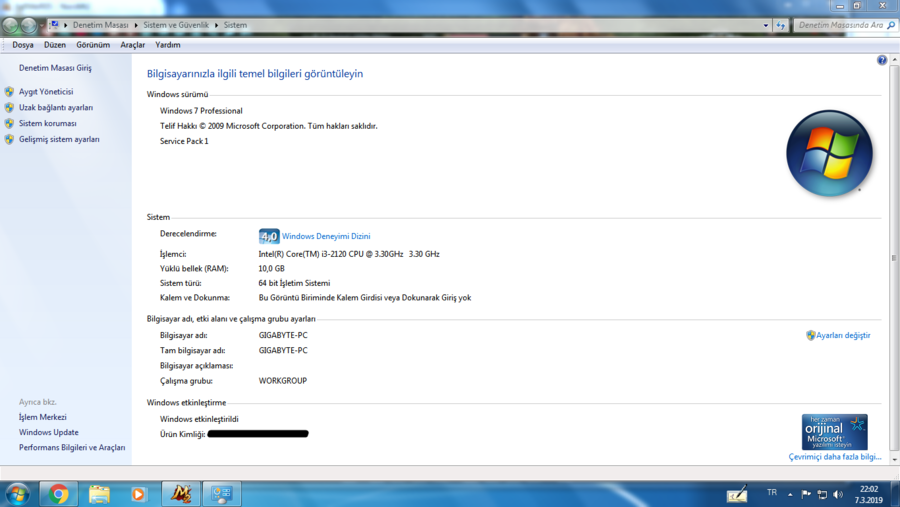Open Gelişmiş sistem ayarları link
The image size is (900, 507).
point(59,140)
